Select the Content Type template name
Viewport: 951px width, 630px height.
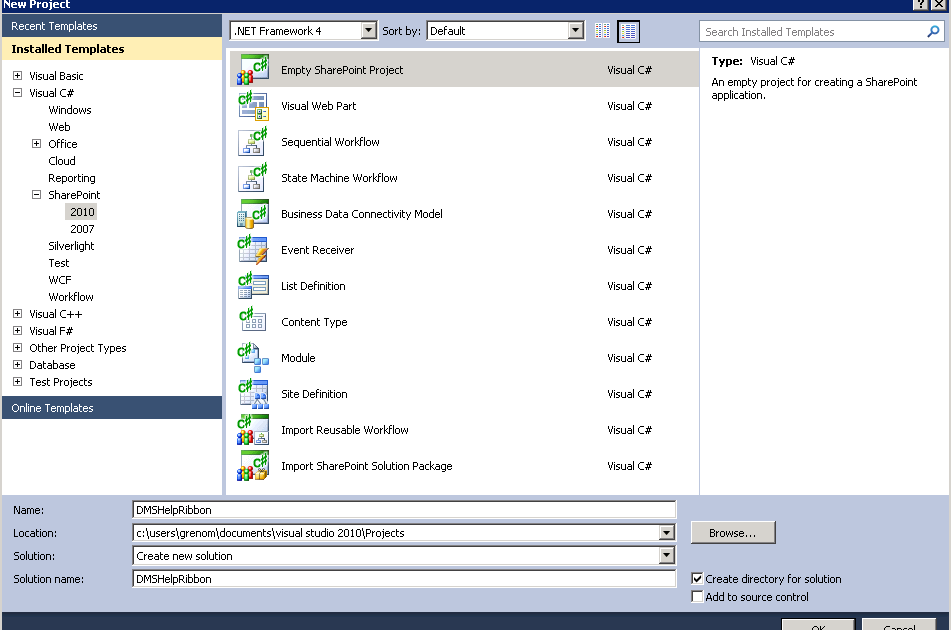tap(314, 322)
